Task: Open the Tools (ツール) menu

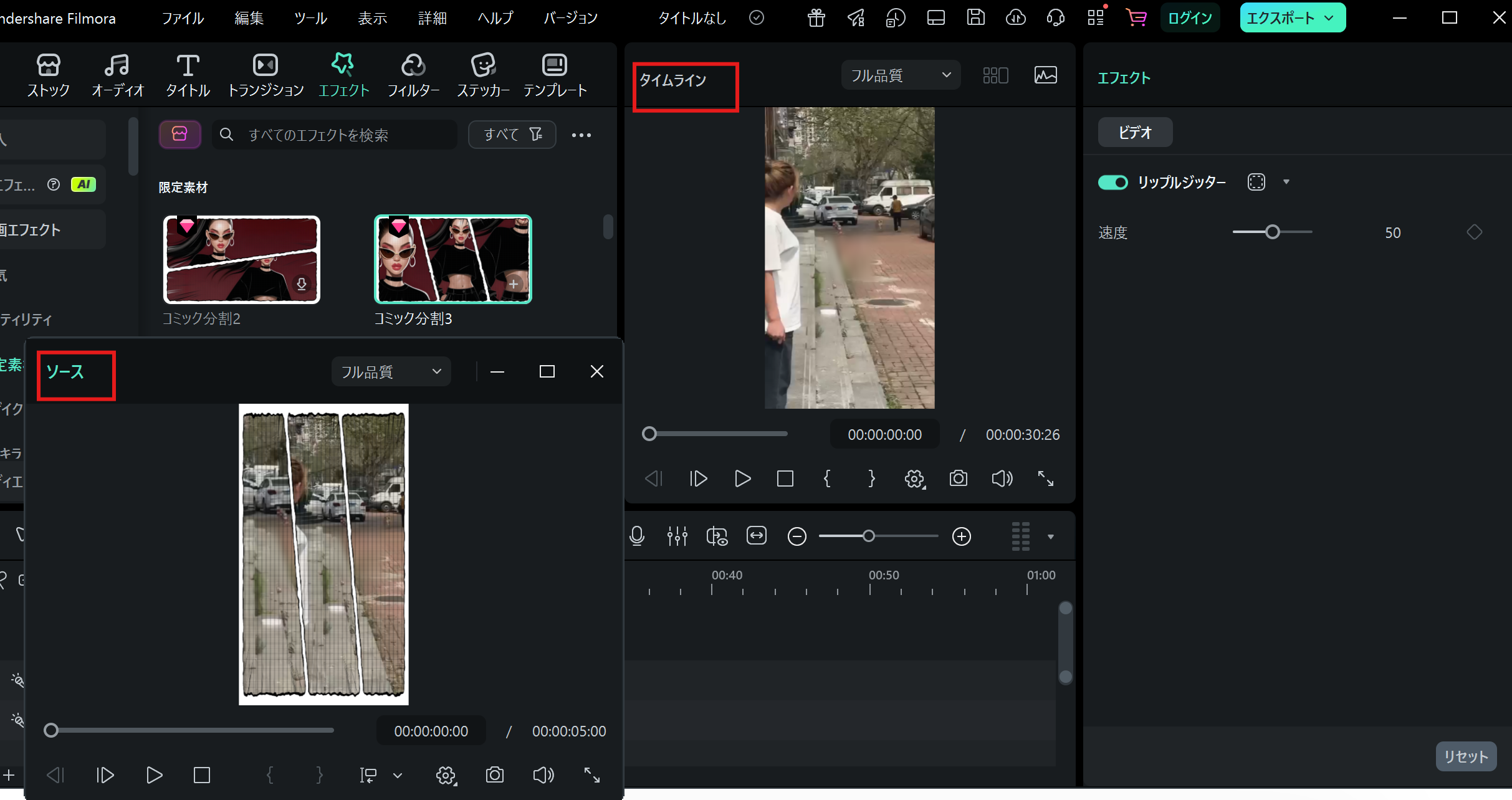Action: coord(310,18)
